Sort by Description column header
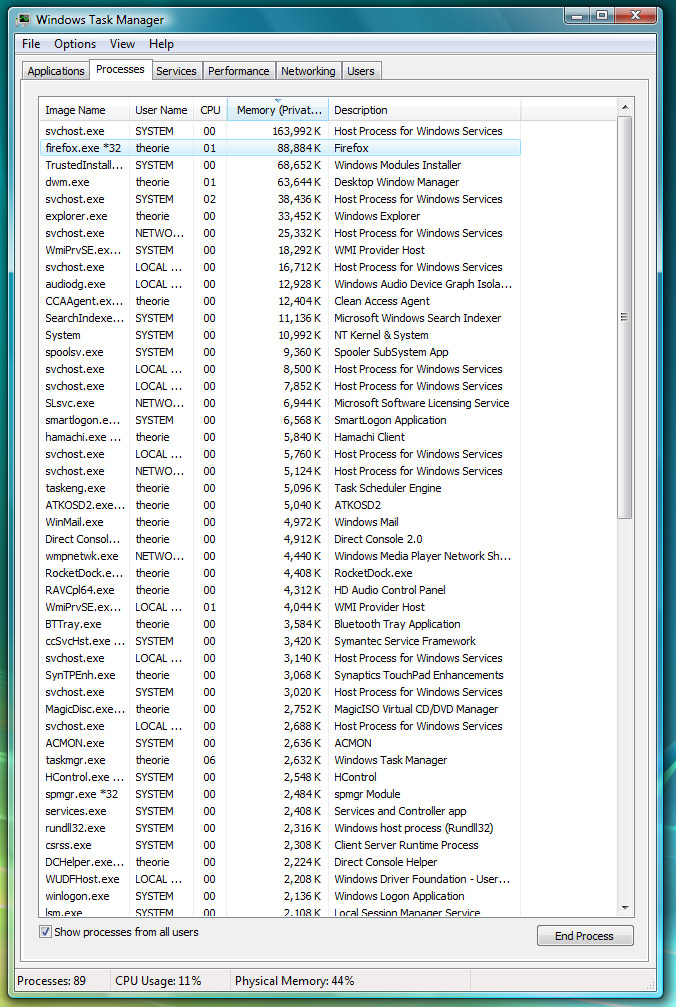 point(424,110)
